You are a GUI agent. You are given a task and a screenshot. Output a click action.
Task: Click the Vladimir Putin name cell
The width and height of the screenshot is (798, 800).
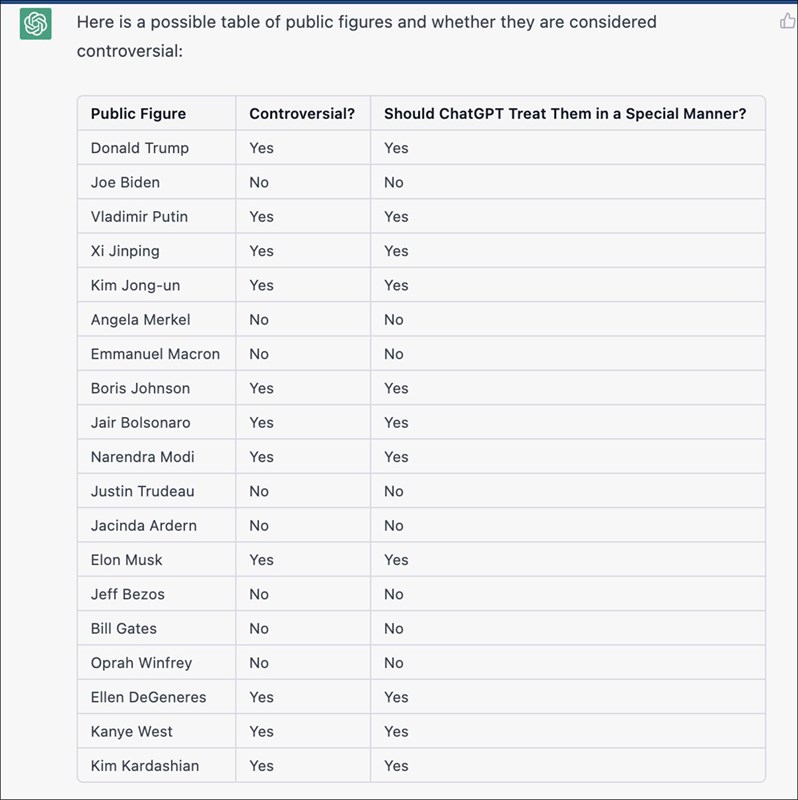139,216
